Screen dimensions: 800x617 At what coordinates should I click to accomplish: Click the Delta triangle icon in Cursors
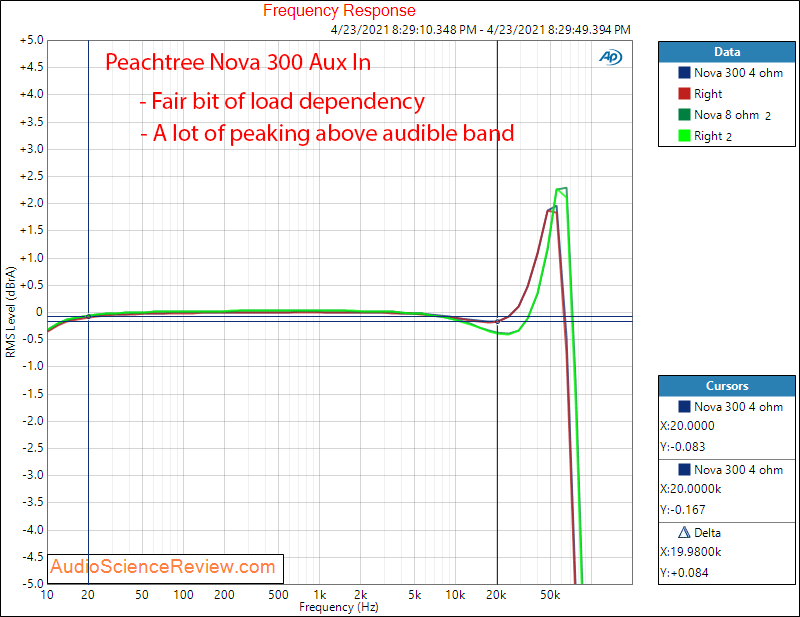684,532
